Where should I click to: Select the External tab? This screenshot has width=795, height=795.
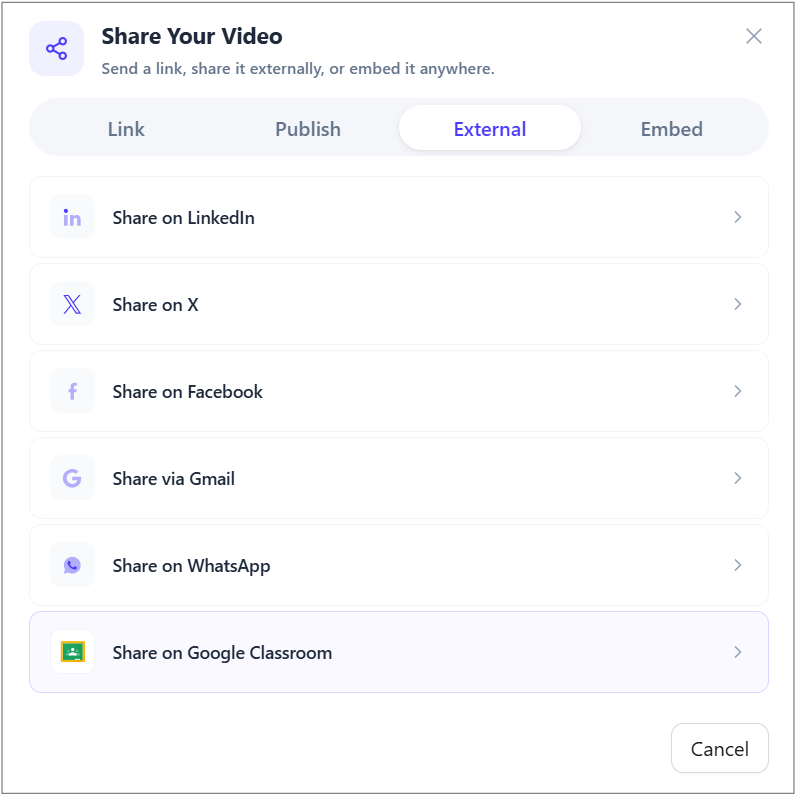pos(490,128)
